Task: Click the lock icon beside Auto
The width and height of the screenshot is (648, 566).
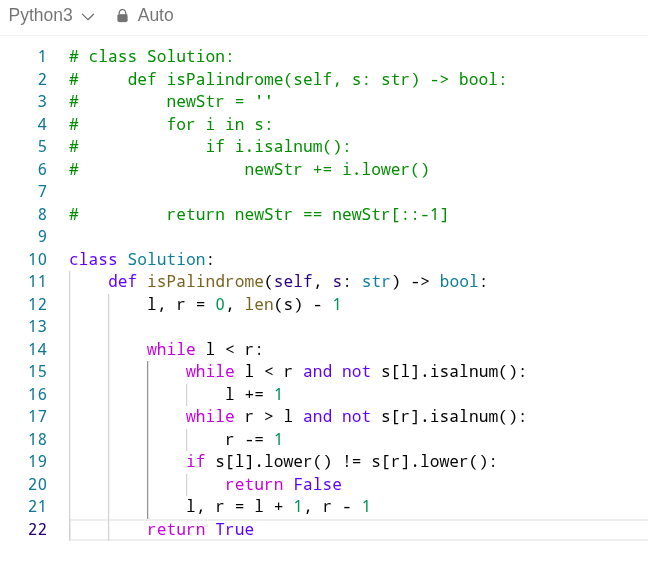Action: point(122,16)
